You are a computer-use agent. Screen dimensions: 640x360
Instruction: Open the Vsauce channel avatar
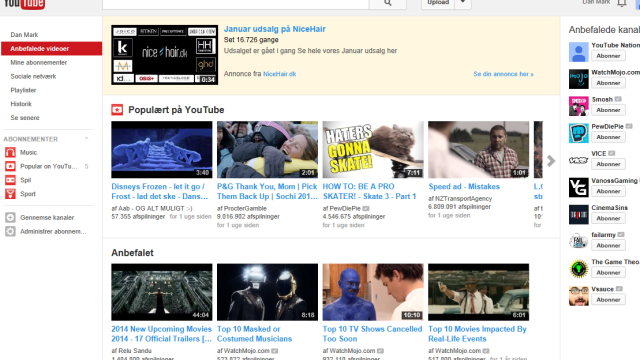[x=579, y=296]
